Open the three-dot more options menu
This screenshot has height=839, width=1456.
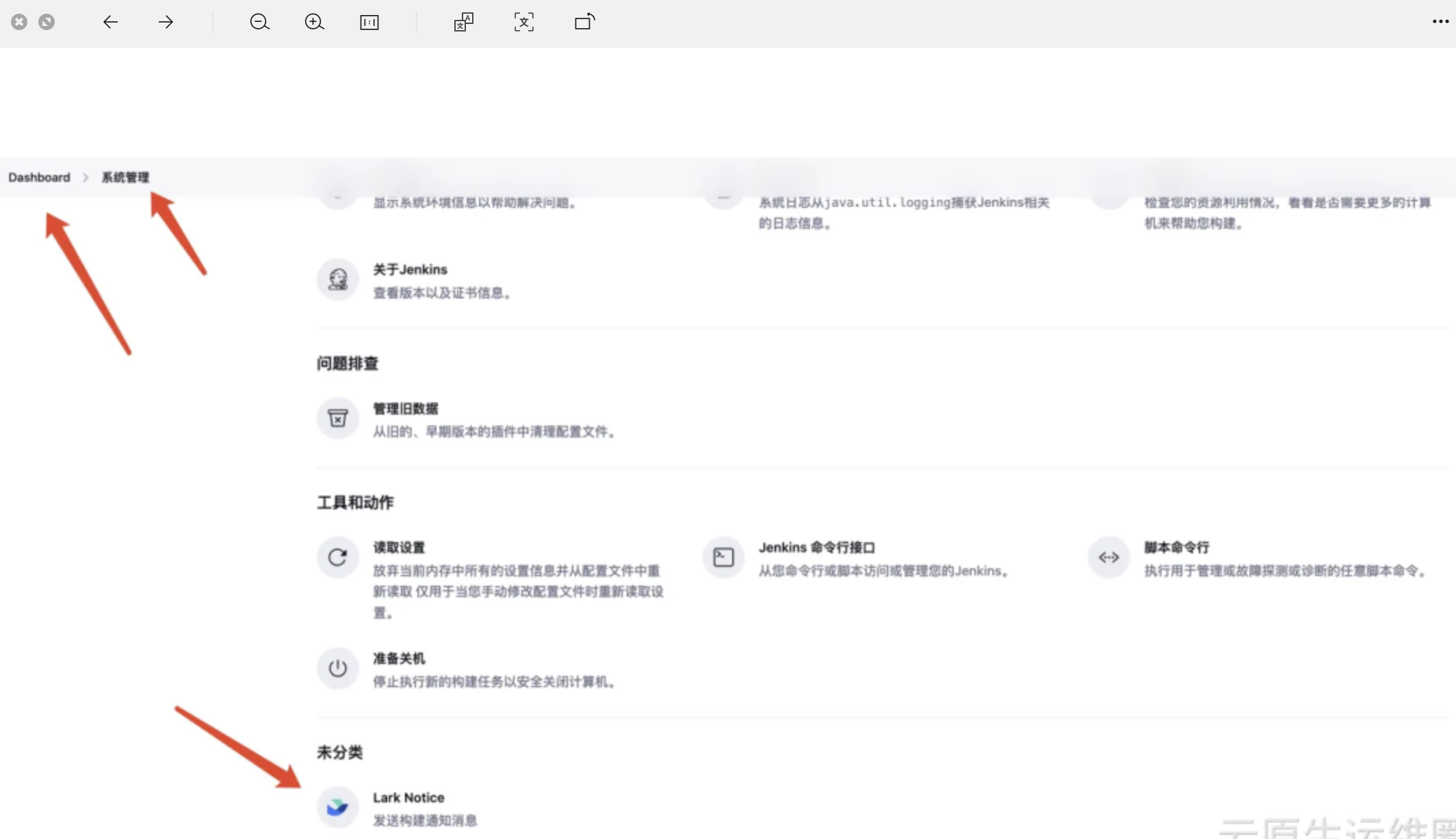pos(1440,22)
